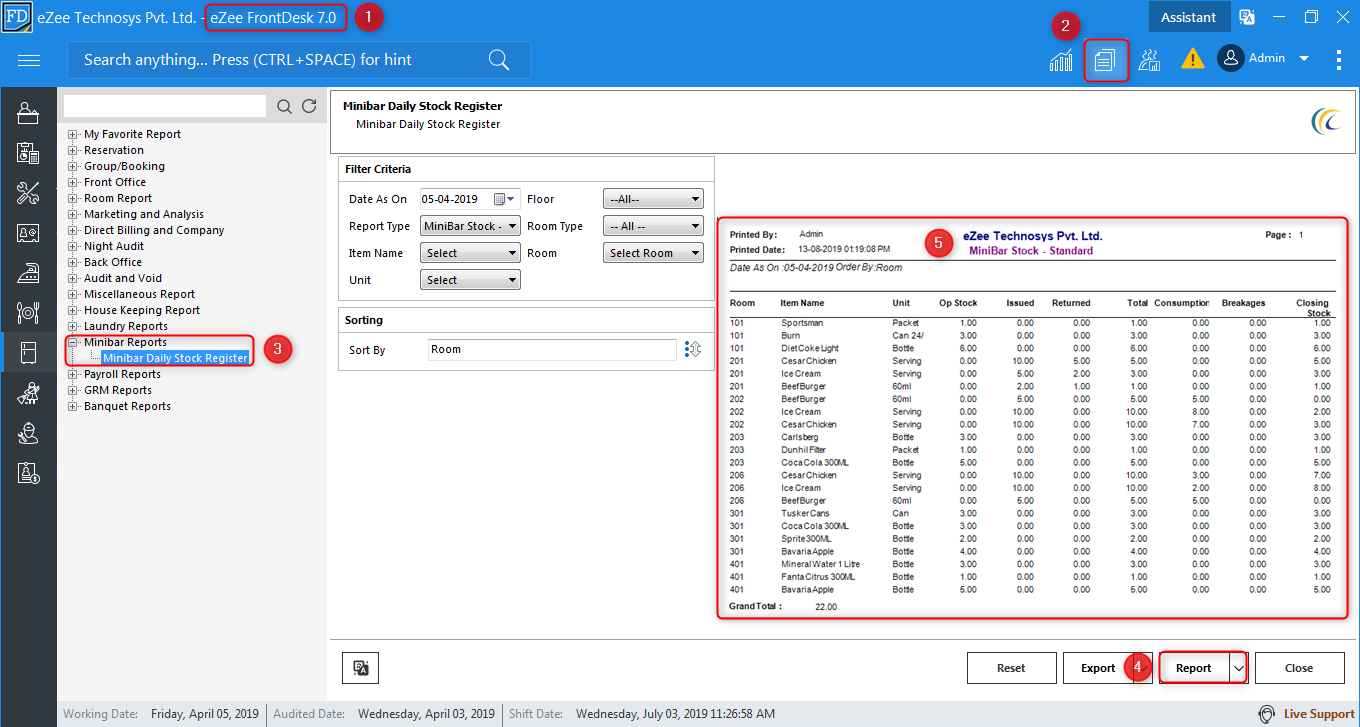Select My Favorite Report in tree
The width and height of the screenshot is (1360, 727).
[132, 134]
